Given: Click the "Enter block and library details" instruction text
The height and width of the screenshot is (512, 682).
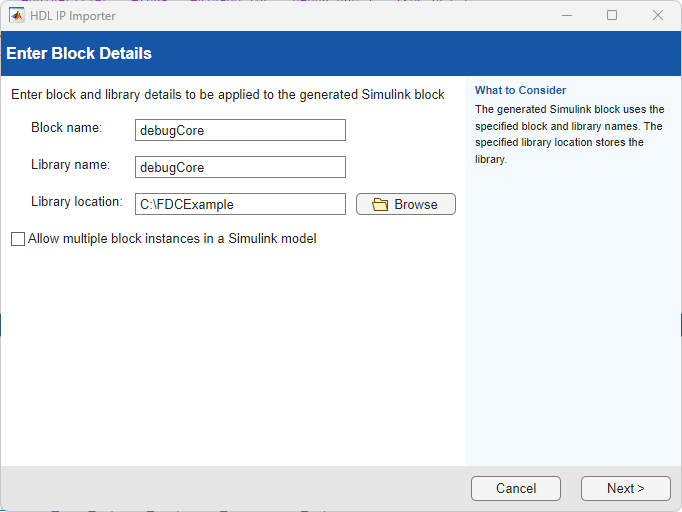Looking at the screenshot, I should pyautogui.click(x=227, y=95).
